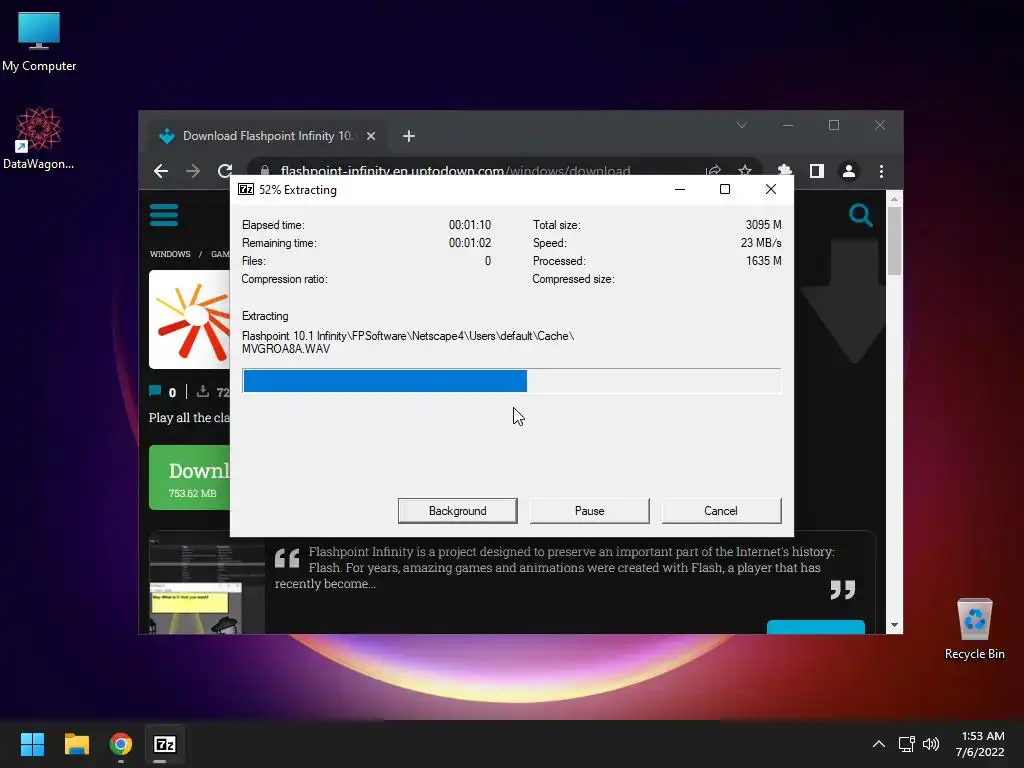Click the Processed value 1635 M

click(763, 261)
